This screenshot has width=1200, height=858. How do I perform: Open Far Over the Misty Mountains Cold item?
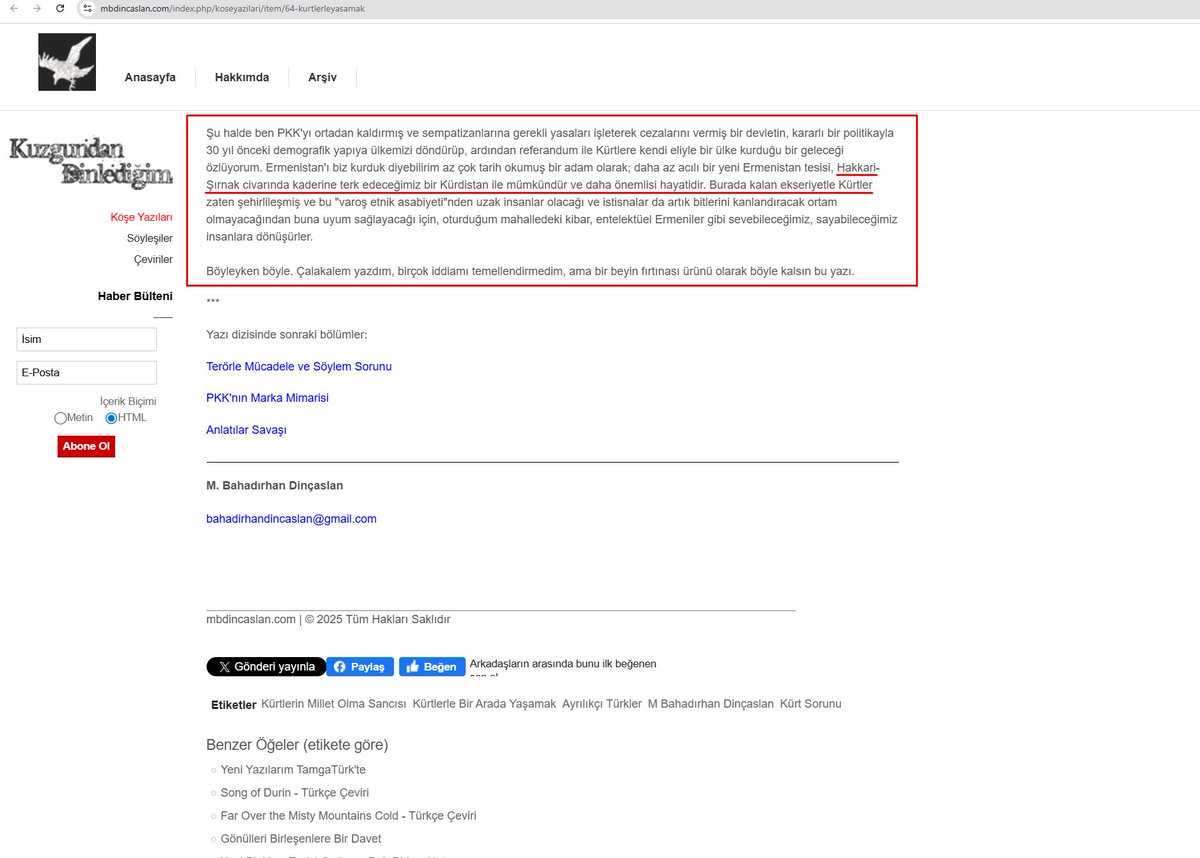click(x=348, y=816)
